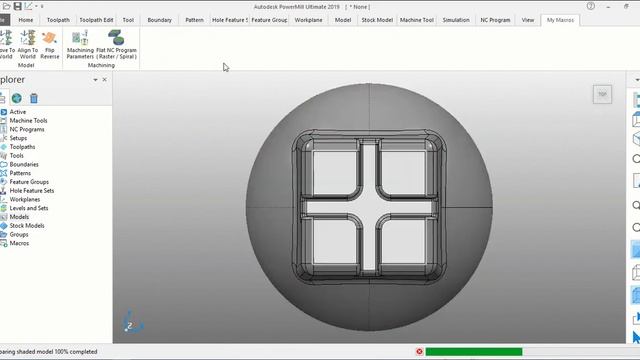Open Machining Parameters macro
Viewport: 640px width, 360px height.
click(x=80, y=44)
